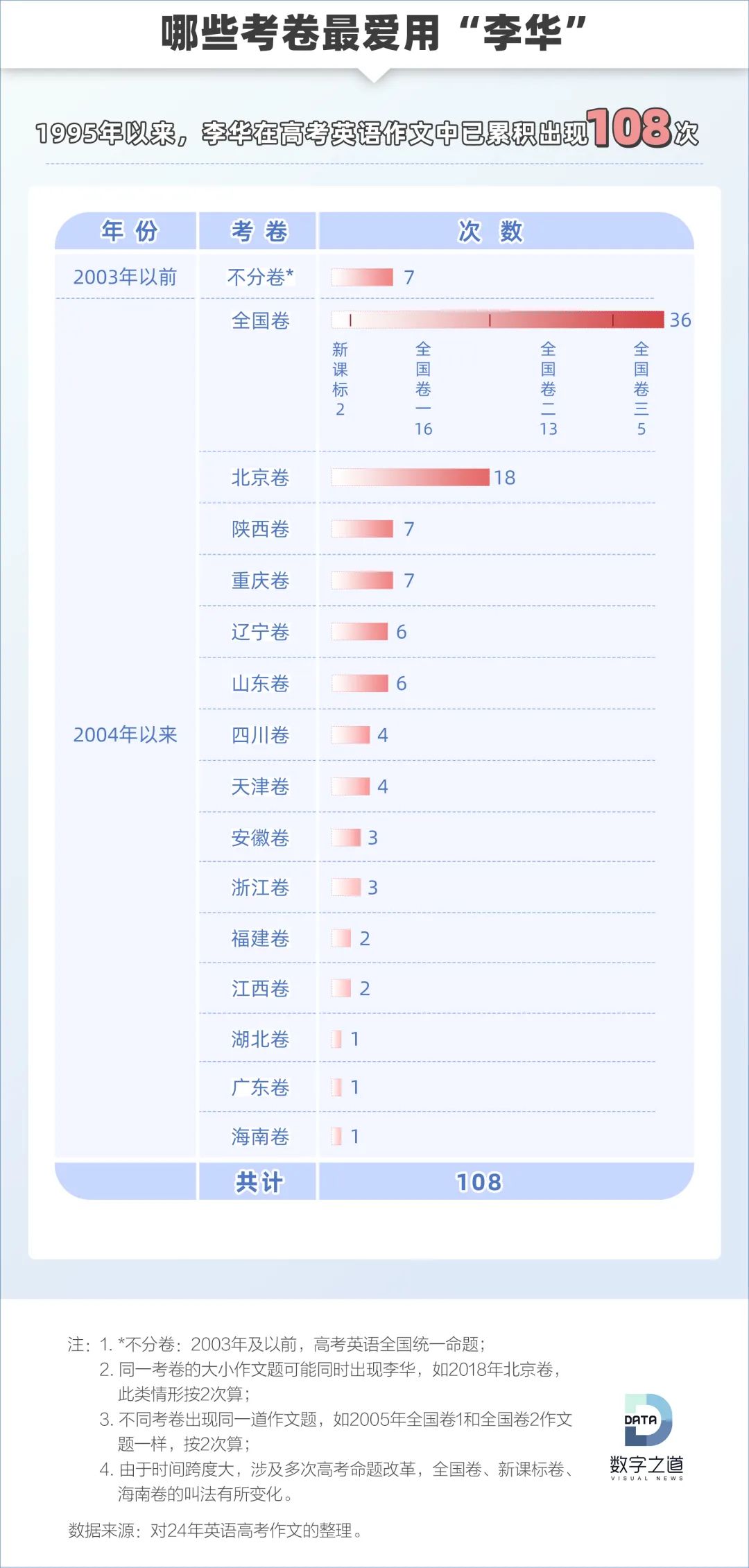This screenshot has width=749, height=1568.
Task: Click the 共计 total label
Action: pos(259,1182)
